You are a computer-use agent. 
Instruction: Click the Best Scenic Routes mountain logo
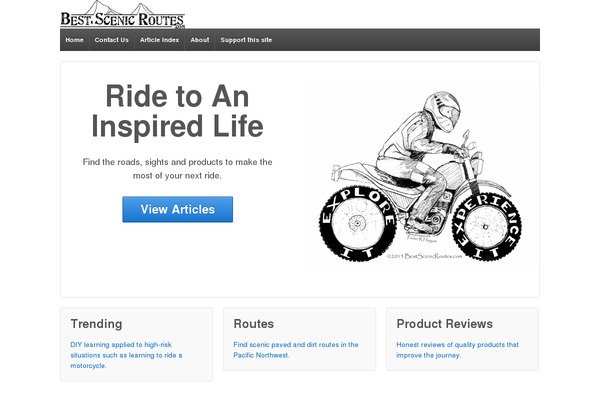(122, 14)
